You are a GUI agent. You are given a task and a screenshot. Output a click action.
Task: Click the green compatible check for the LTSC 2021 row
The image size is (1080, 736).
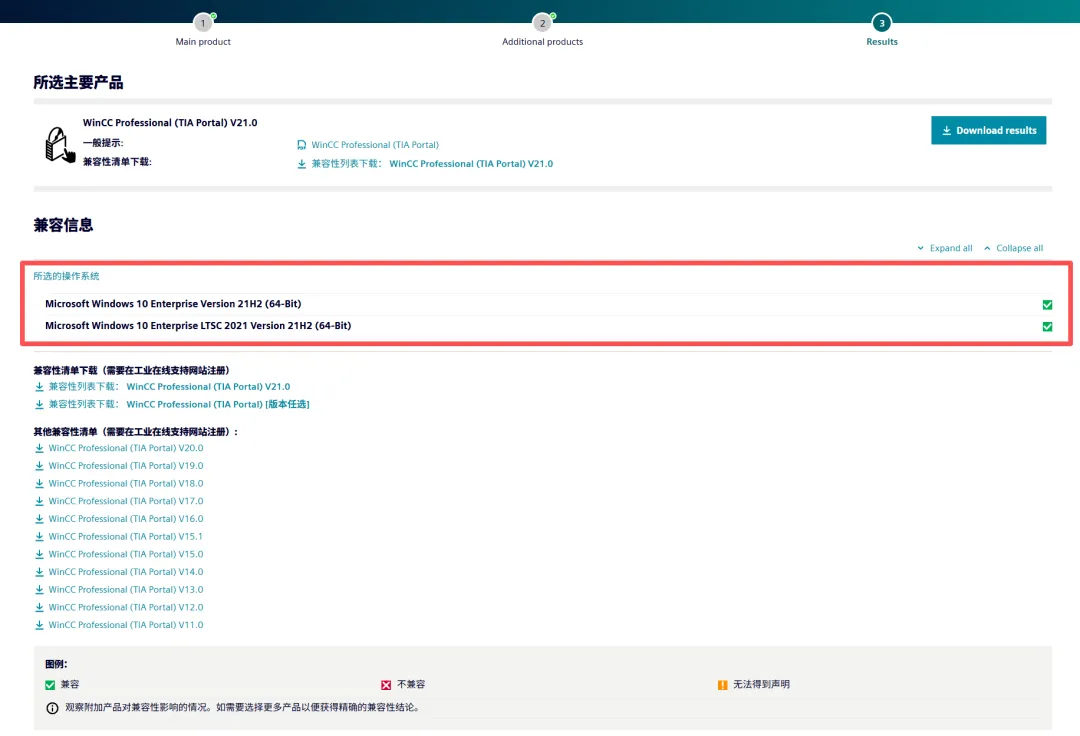1047,326
